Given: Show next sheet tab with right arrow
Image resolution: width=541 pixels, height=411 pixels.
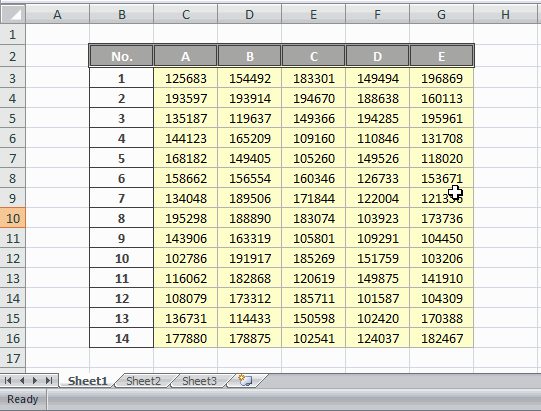Looking at the screenshot, I should (35, 381).
